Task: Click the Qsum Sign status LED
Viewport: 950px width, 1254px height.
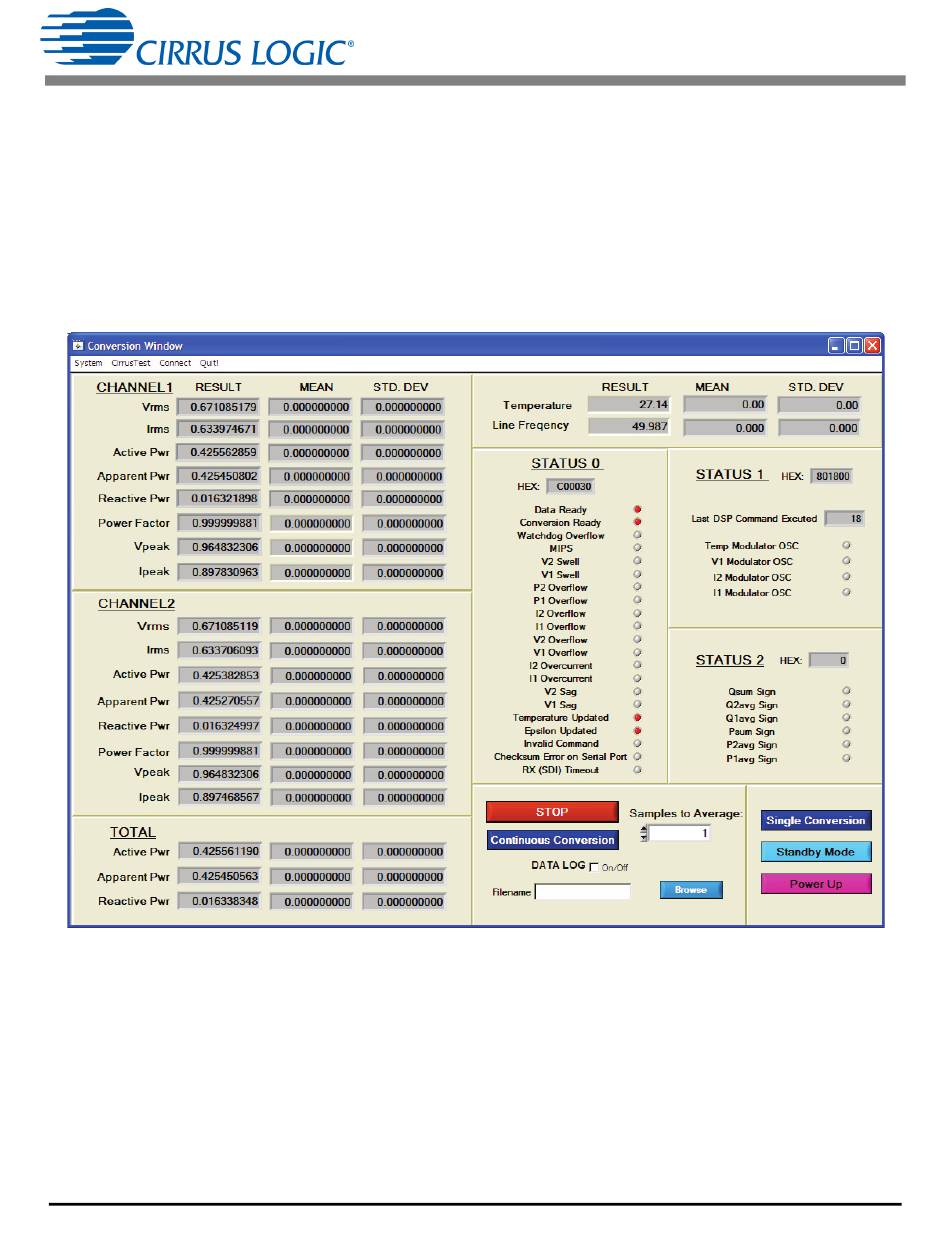Action: click(846, 691)
